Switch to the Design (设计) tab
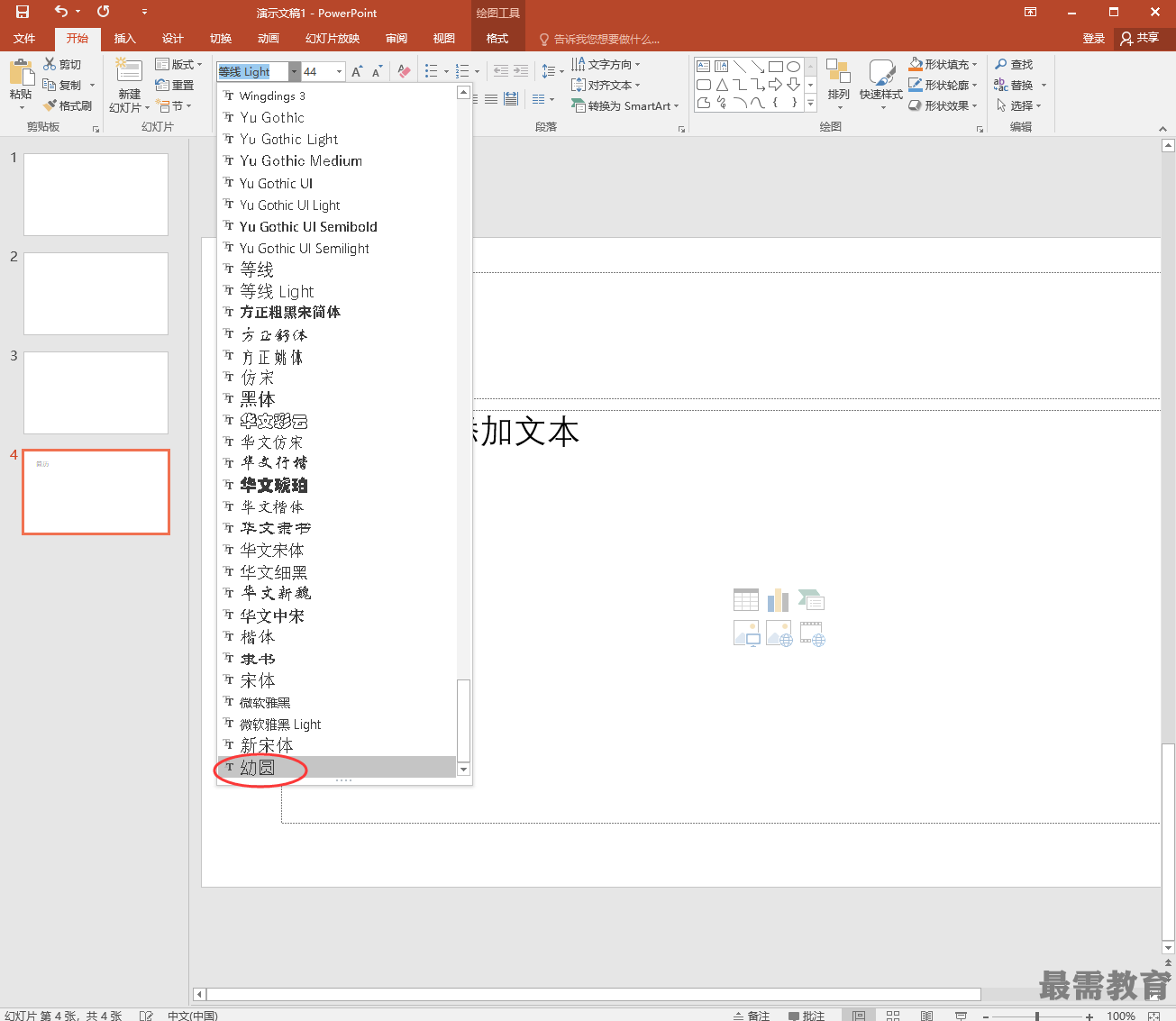1176x1021 pixels. 172,38
